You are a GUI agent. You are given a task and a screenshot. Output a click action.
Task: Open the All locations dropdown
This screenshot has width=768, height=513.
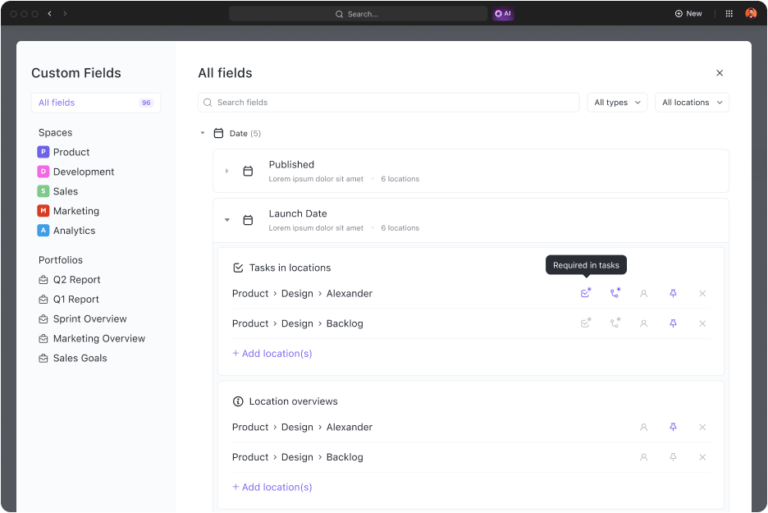click(692, 102)
